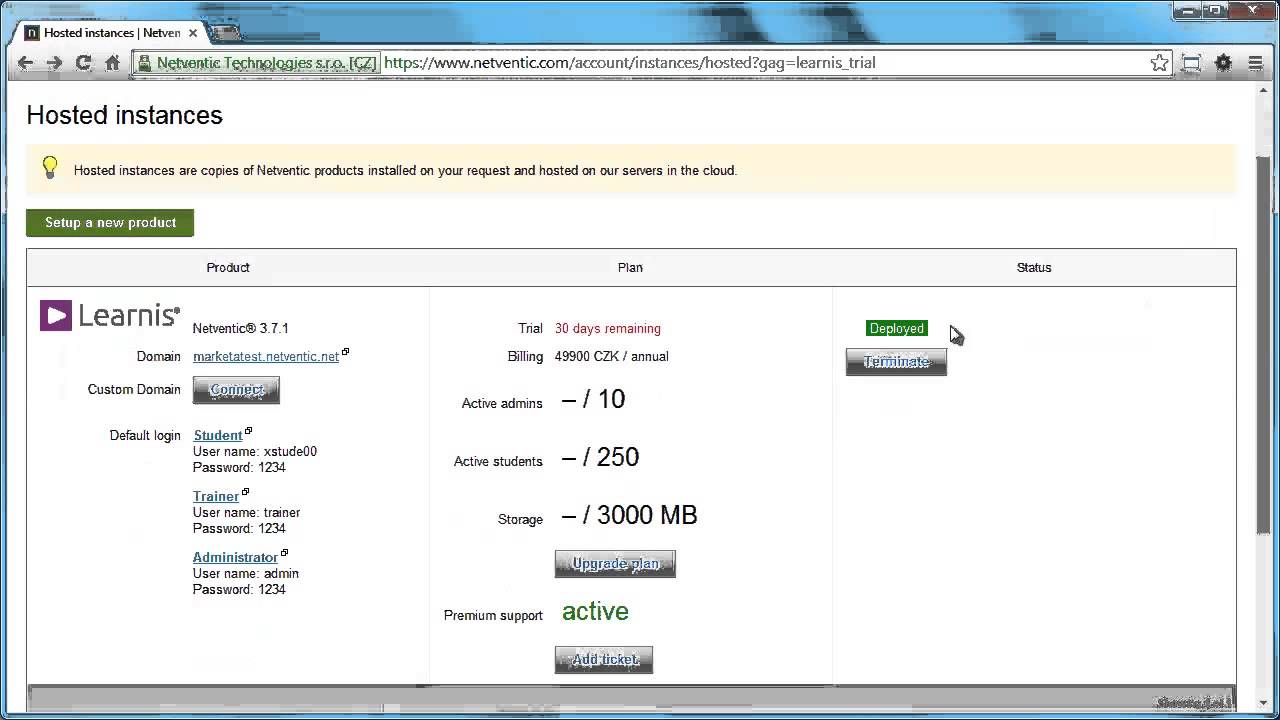Click the '– / 3000 MB' storage value
1280x720 pixels.
(629, 515)
